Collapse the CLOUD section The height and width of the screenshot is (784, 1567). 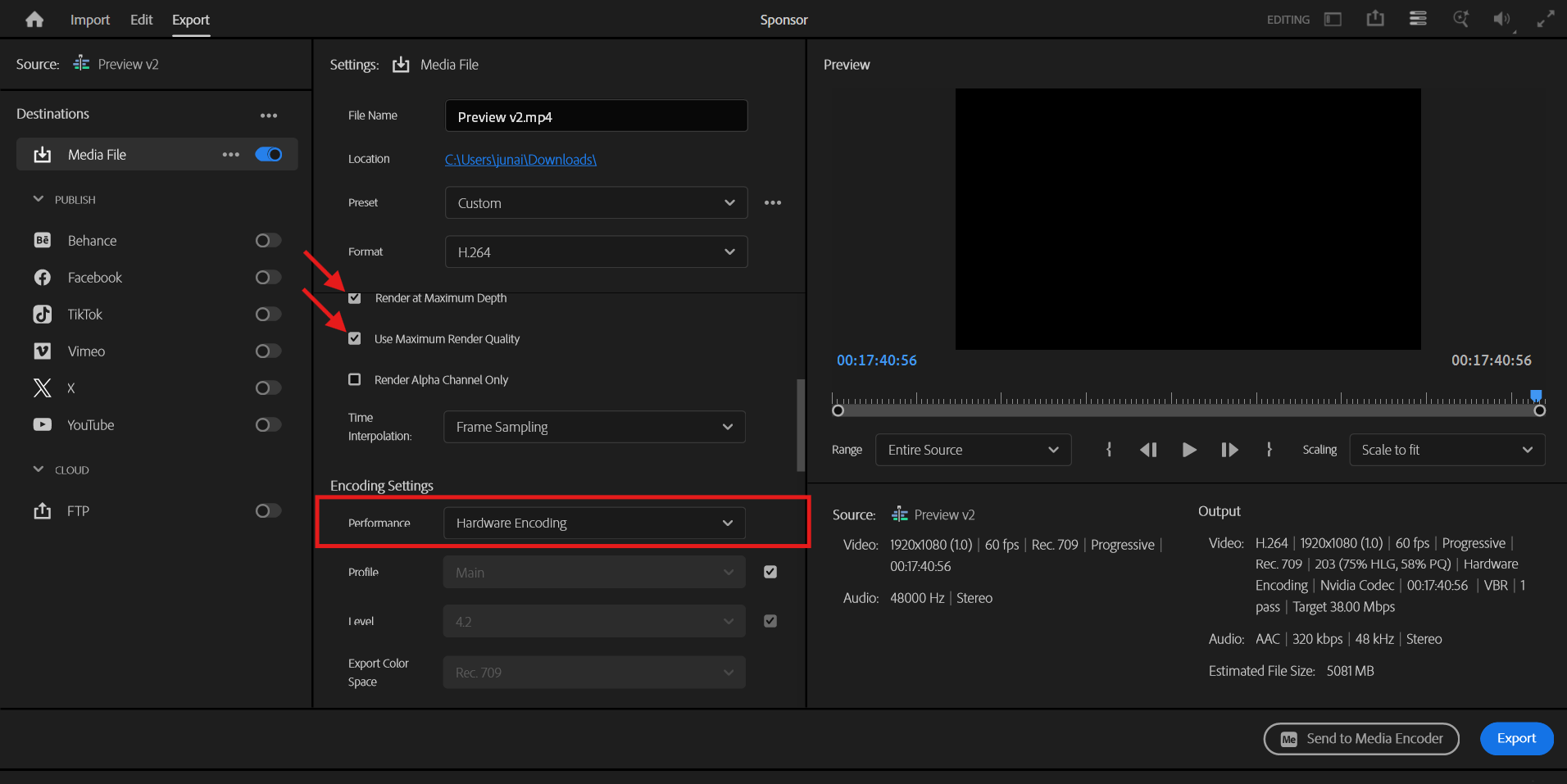point(38,469)
